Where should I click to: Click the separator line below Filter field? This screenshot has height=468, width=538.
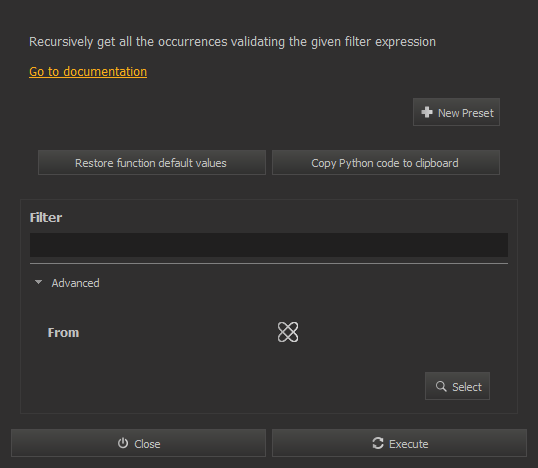click(x=269, y=264)
